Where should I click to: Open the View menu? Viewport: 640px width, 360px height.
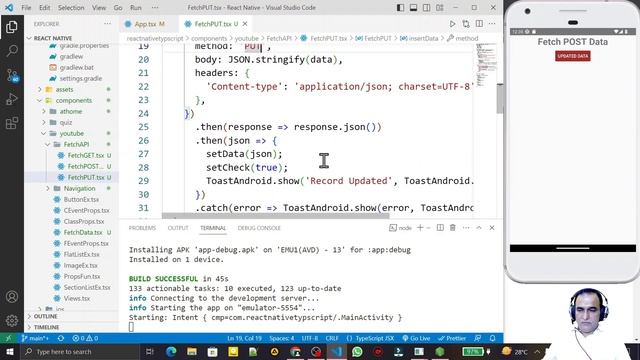coord(99,7)
